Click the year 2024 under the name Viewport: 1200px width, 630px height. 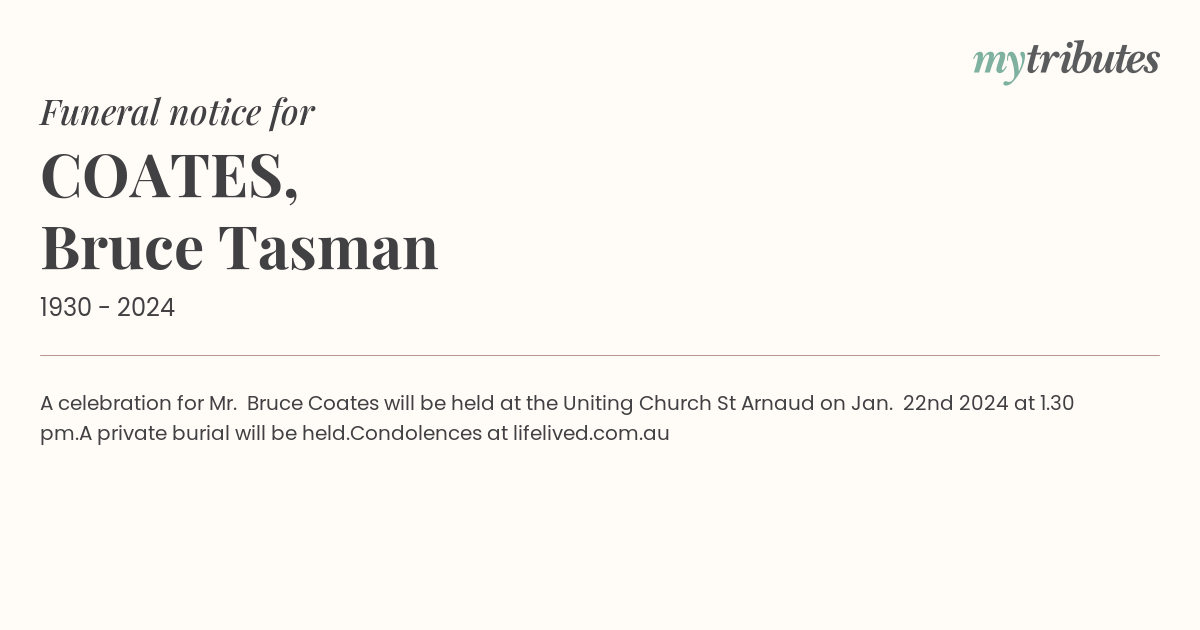[x=146, y=308]
